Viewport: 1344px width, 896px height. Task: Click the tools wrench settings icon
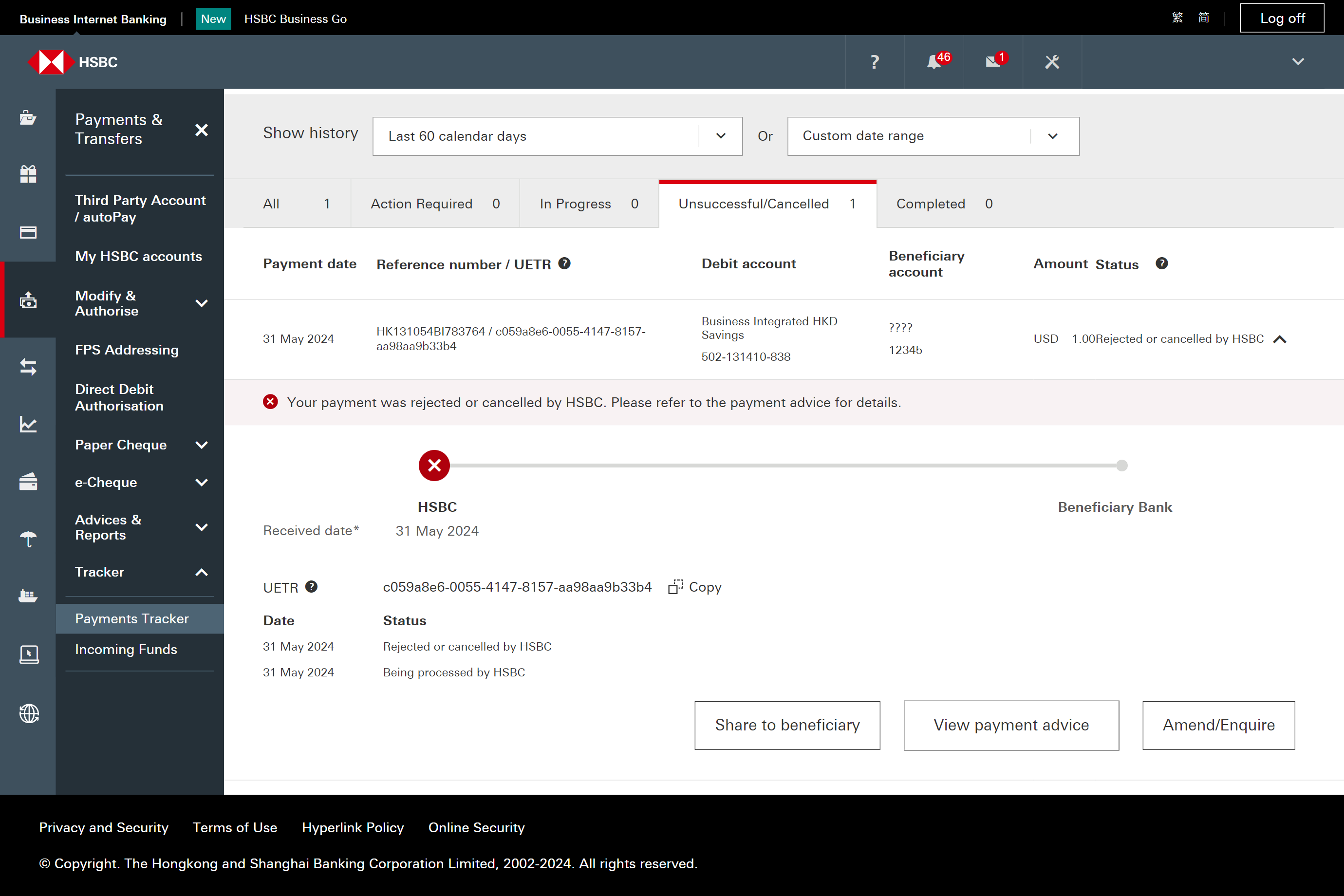[1051, 62]
